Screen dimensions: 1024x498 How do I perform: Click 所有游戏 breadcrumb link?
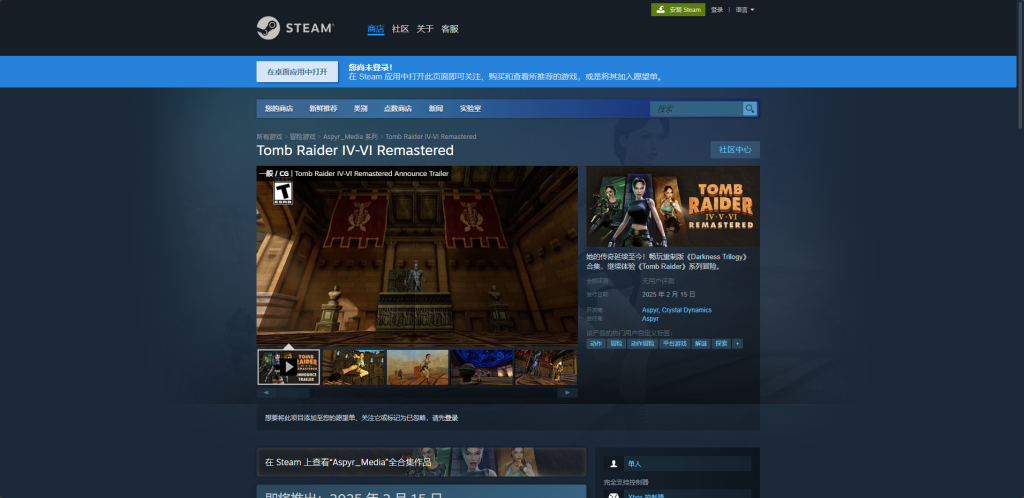coord(269,137)
